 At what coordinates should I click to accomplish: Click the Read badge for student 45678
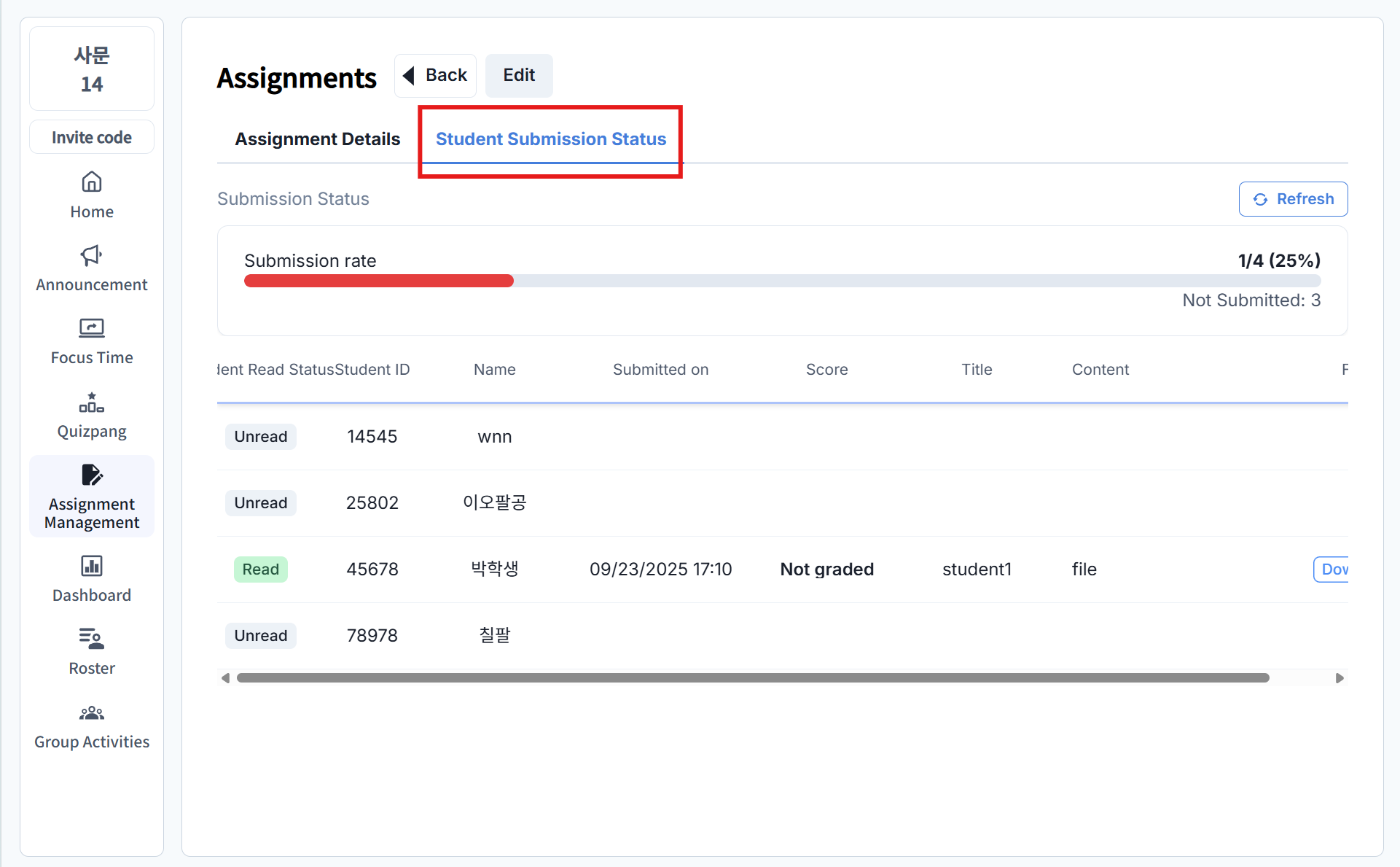[x=260, y=569]
